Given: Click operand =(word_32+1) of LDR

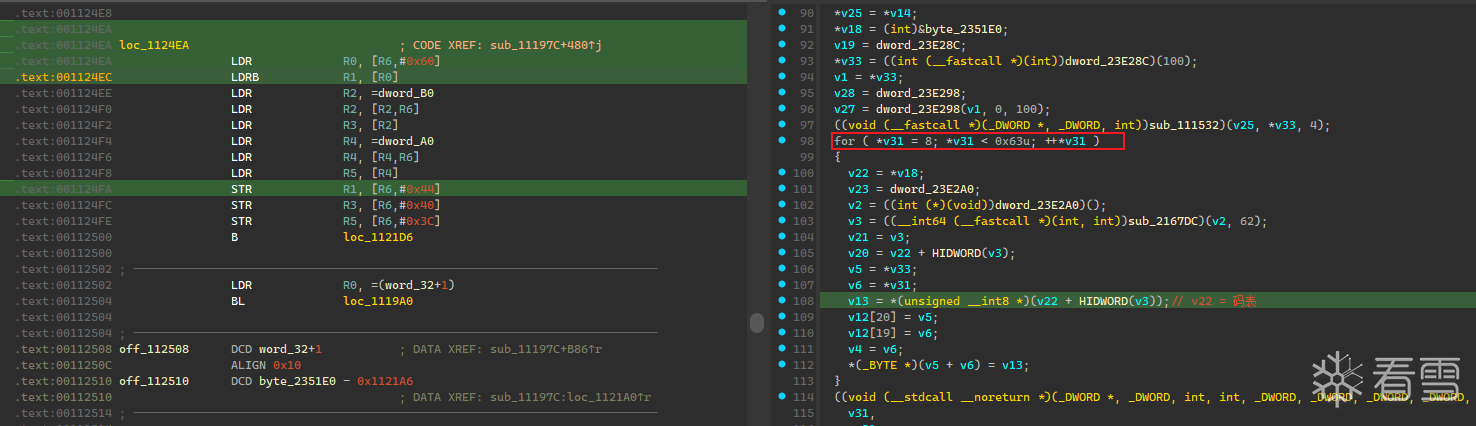Looking at the screenshot, I should 414,285.
